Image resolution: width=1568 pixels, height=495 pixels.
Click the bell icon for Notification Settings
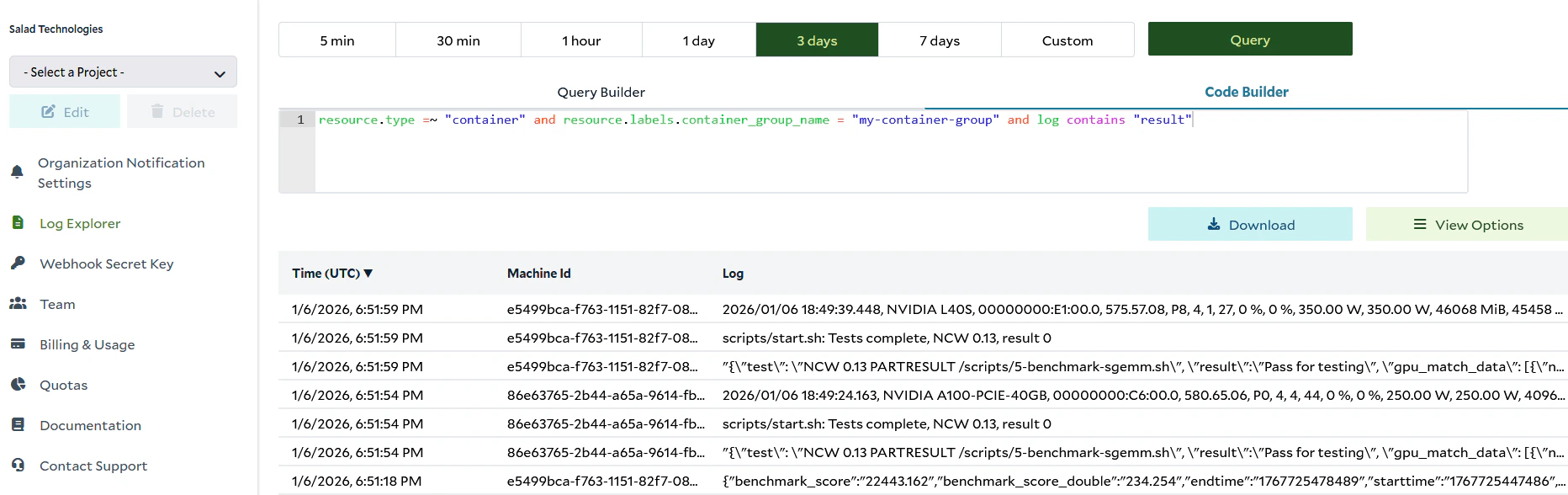(x=17, y=173)
